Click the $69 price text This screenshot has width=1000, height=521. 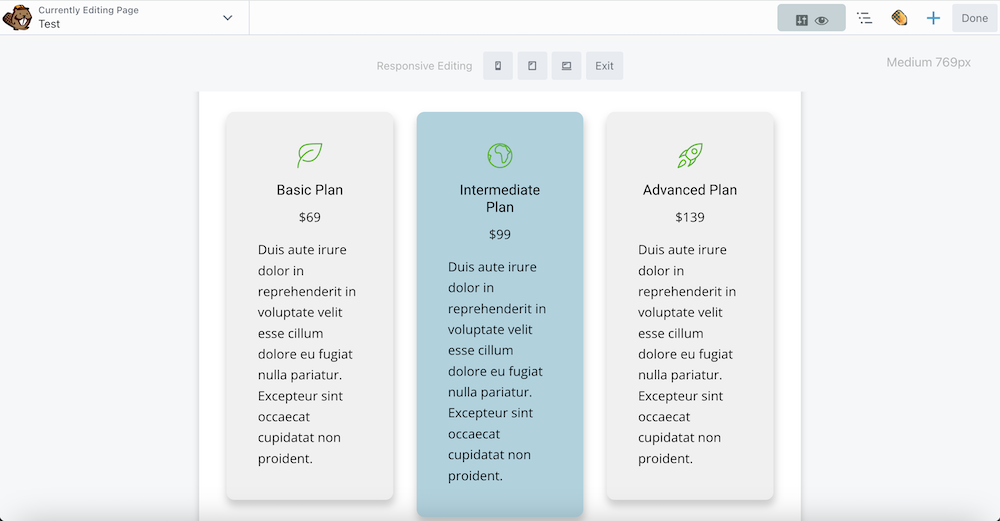(310, 217)
